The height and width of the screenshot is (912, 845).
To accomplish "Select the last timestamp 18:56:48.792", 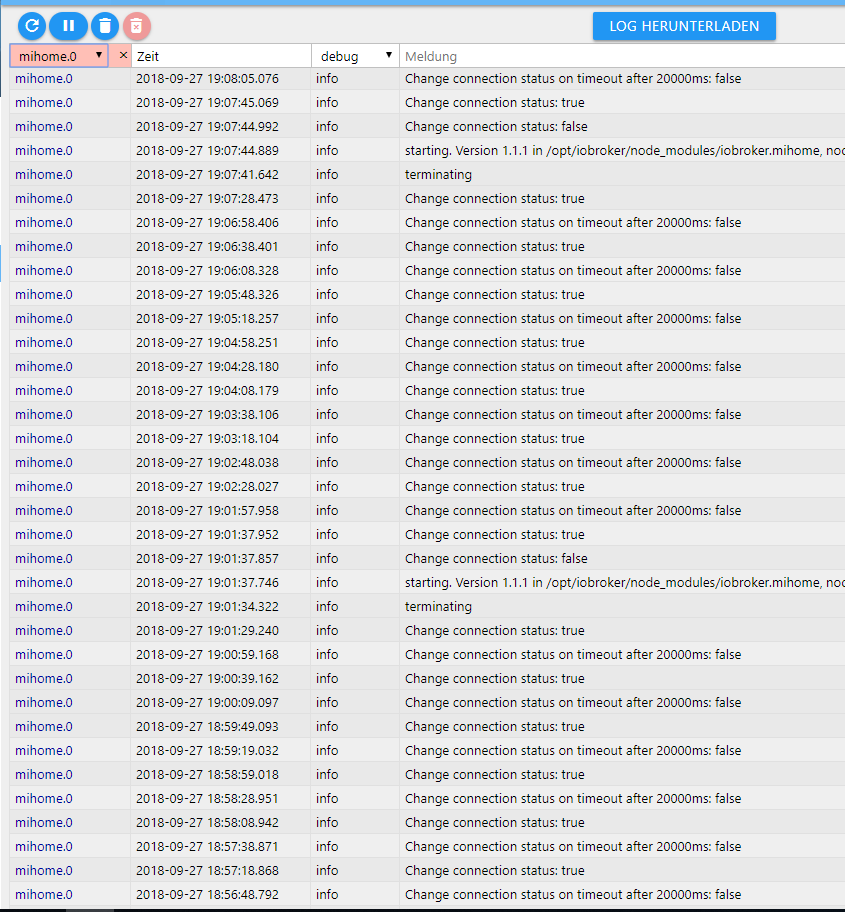I will coord(207,895).
